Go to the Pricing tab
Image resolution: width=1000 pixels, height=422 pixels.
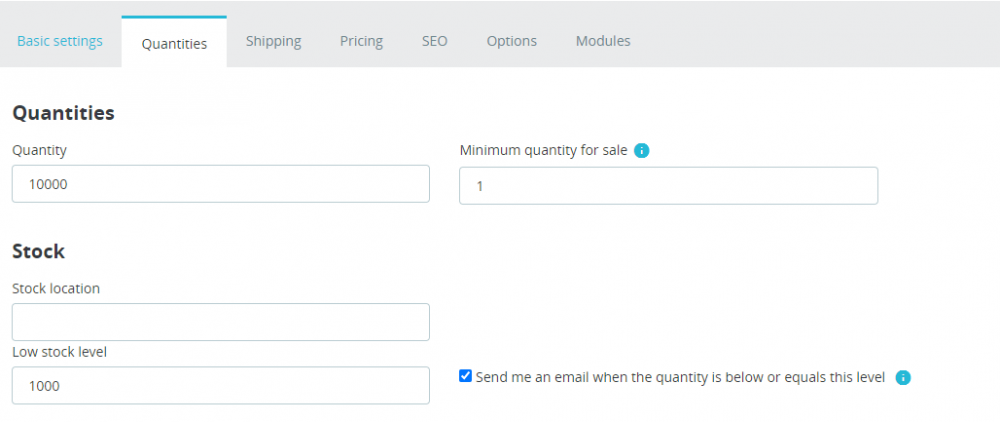point(361,41)
